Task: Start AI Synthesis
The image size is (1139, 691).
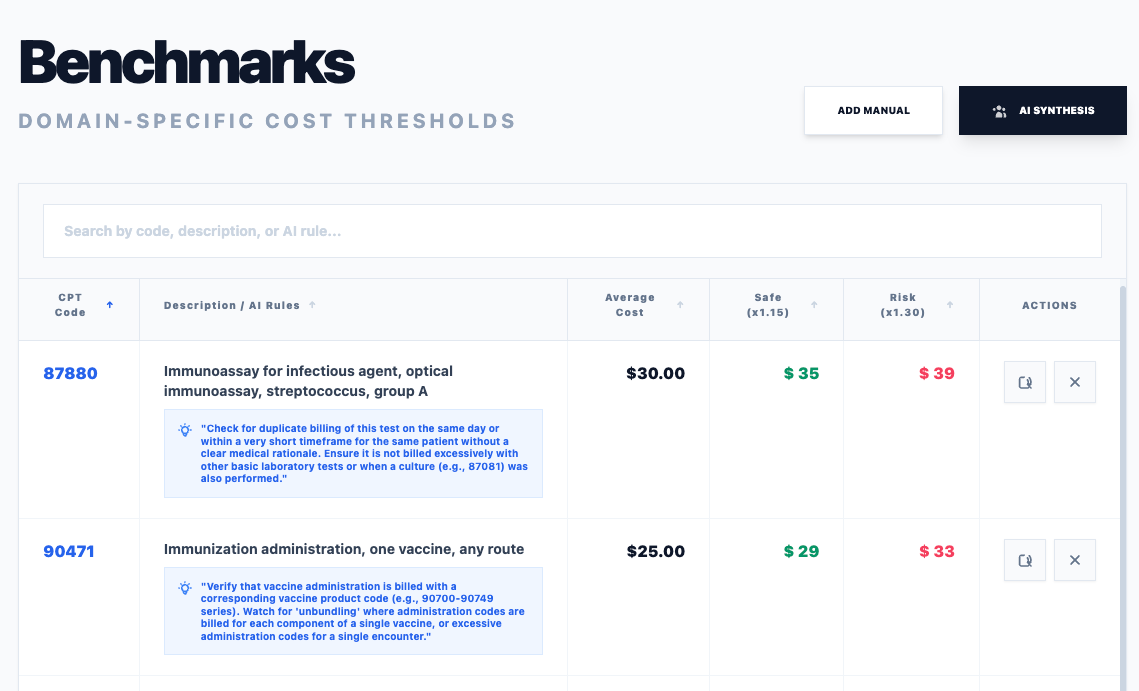Action: (1043, 110)
